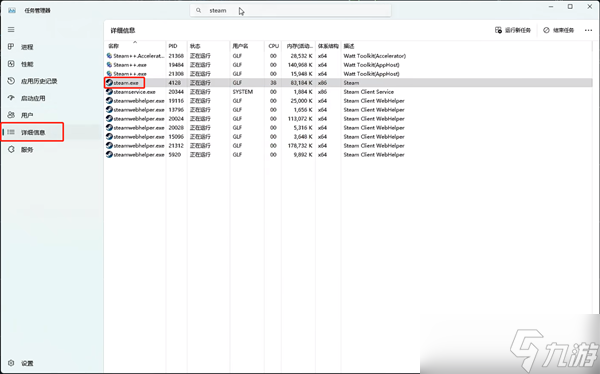The image size is (600, 374).
Task: Click icon of steamwebhelper.exe PID 15096
Action: pos(109,137)
